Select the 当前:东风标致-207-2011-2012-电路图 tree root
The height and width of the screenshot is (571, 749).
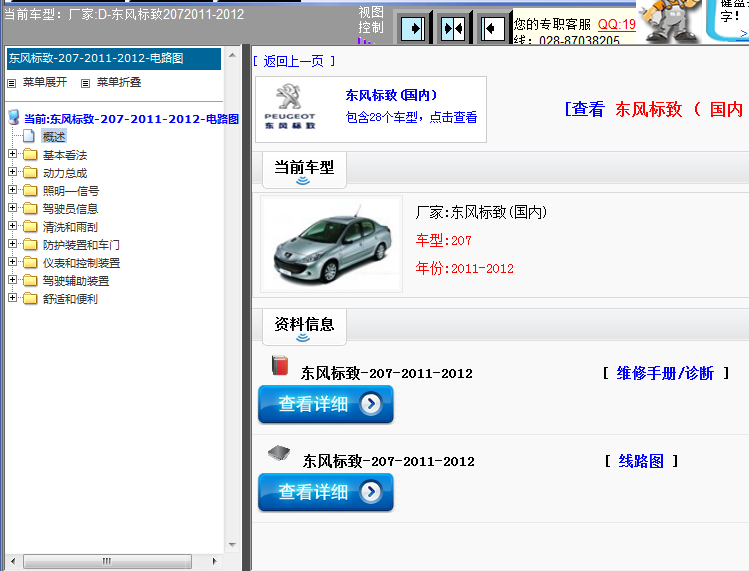point(131,119)
